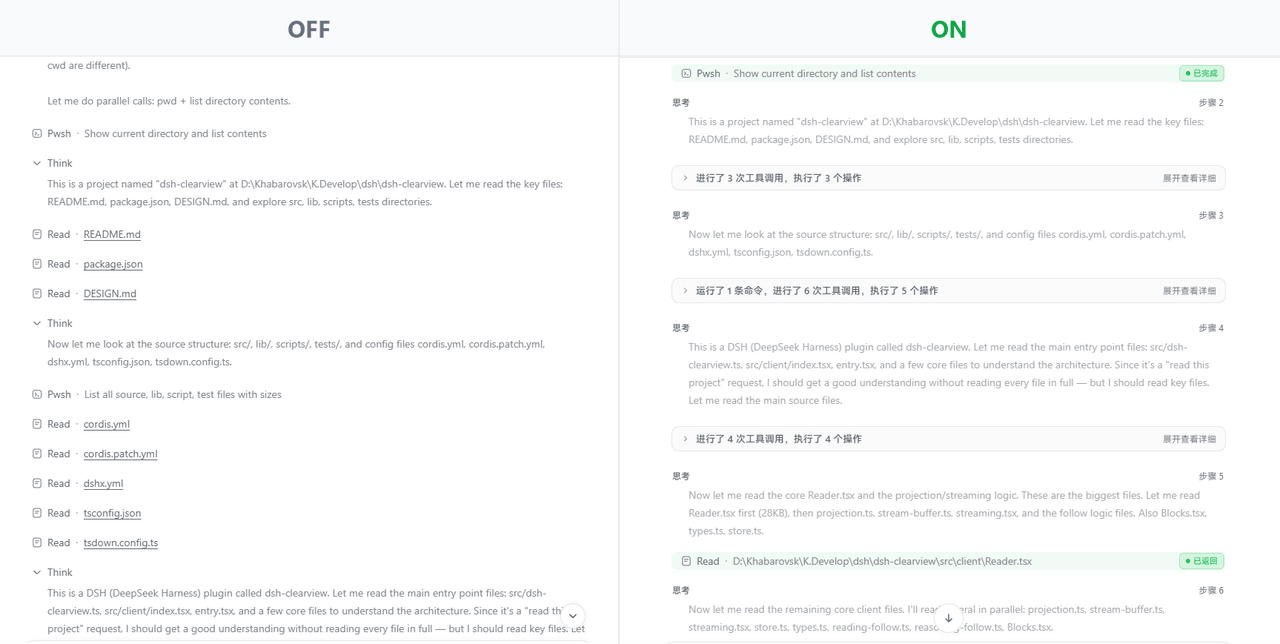Open the cordis.patch.yml link
This screenshot has width=1280, height=644.
[120, 454]
